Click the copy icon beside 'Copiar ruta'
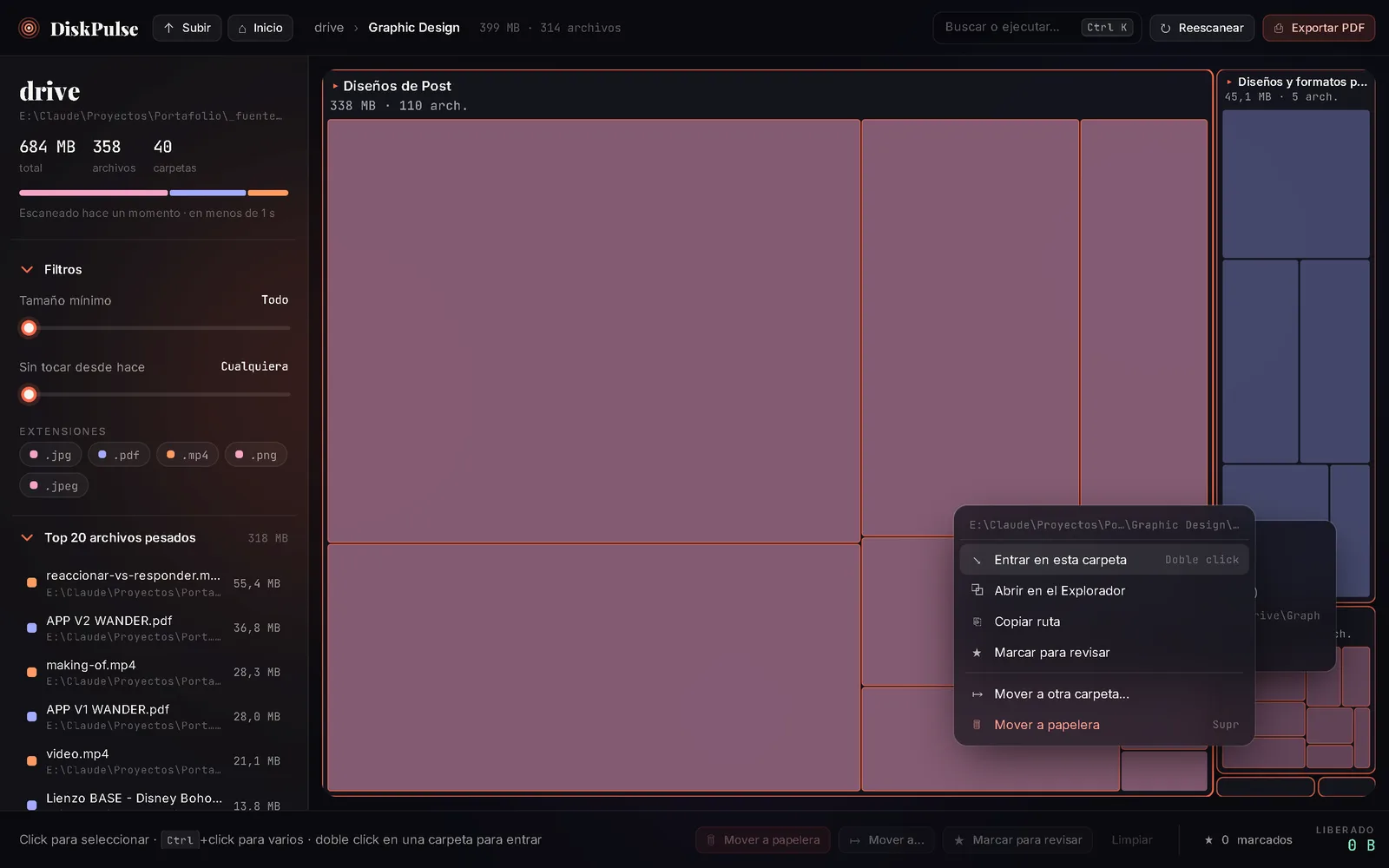The width and height of the screenshot is (1389, 868). point(977,621)
